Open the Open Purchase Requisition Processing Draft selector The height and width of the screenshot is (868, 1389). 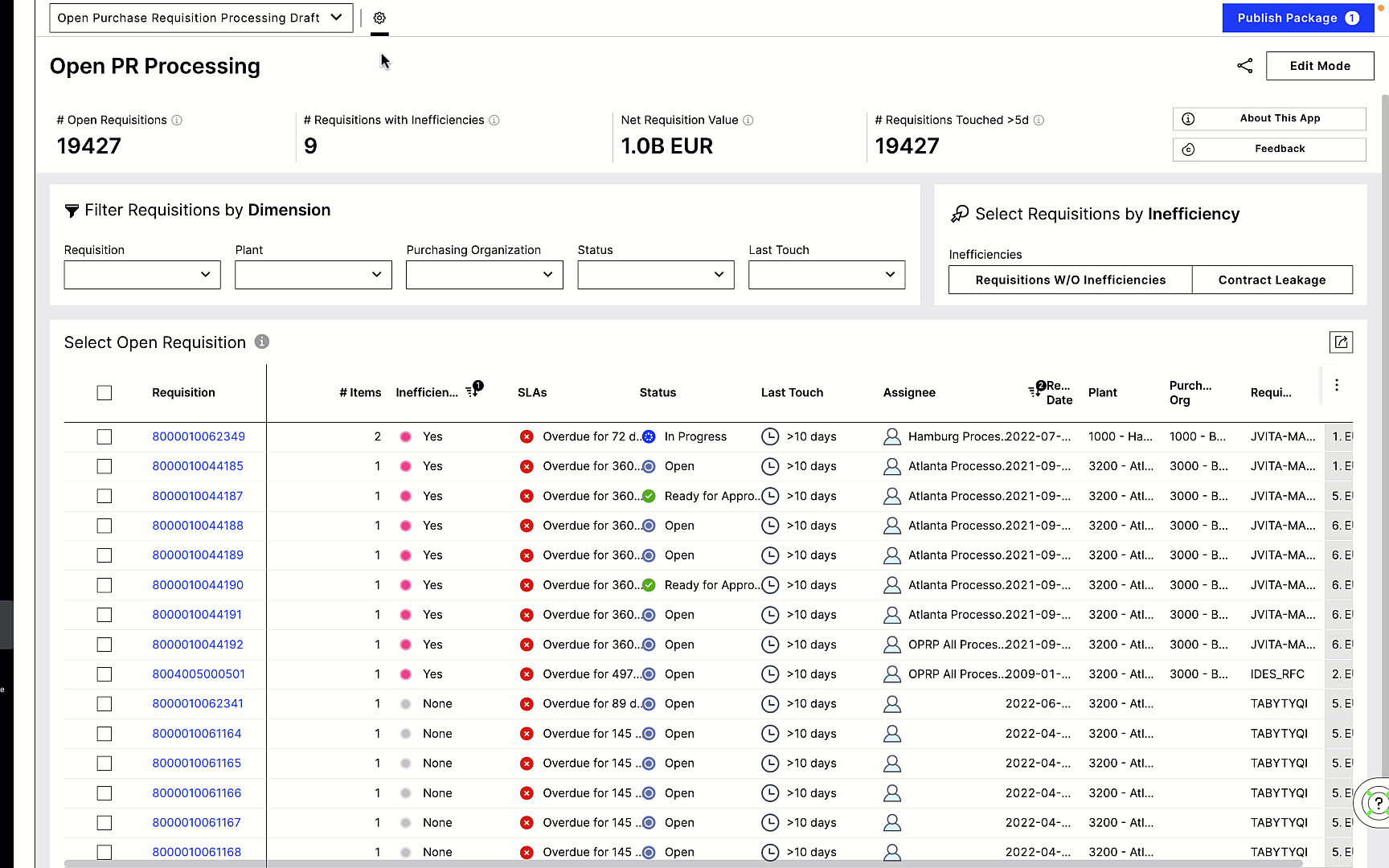200,17
